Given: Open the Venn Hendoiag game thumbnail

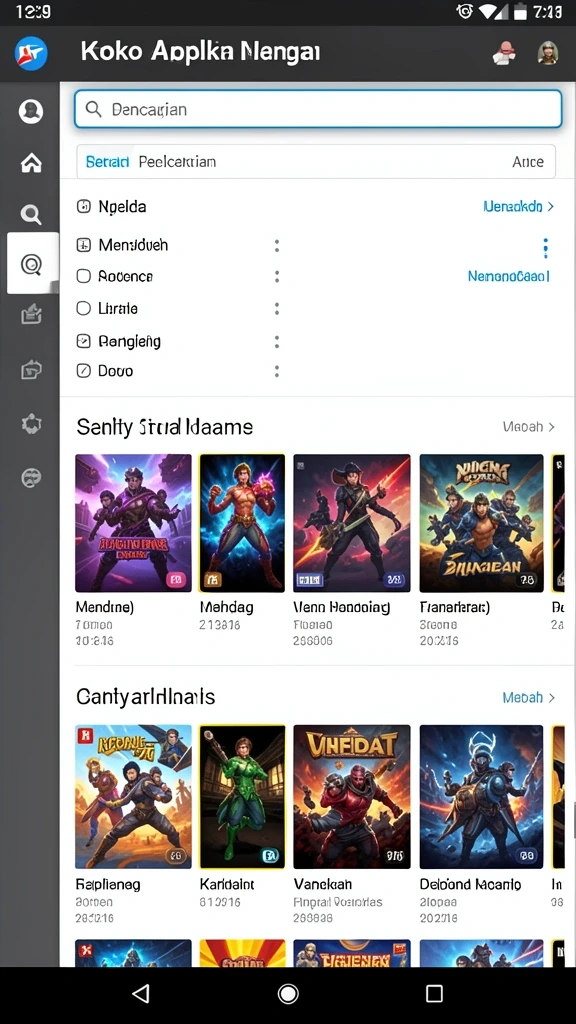Looking at the screenshot, I should pyautogui.click(x=352, y=523).
